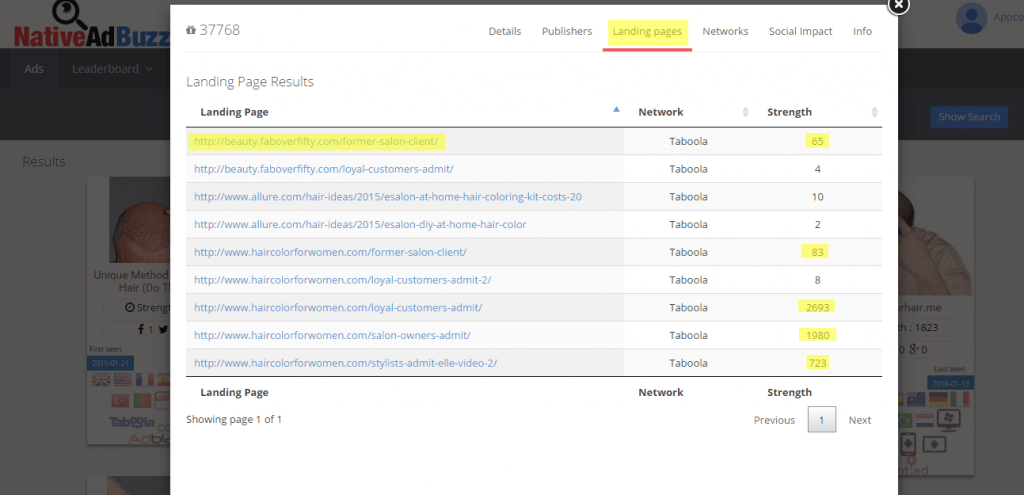Click the Strength value 83
This screenshot has width=1024, height=495.
(817, 252)
